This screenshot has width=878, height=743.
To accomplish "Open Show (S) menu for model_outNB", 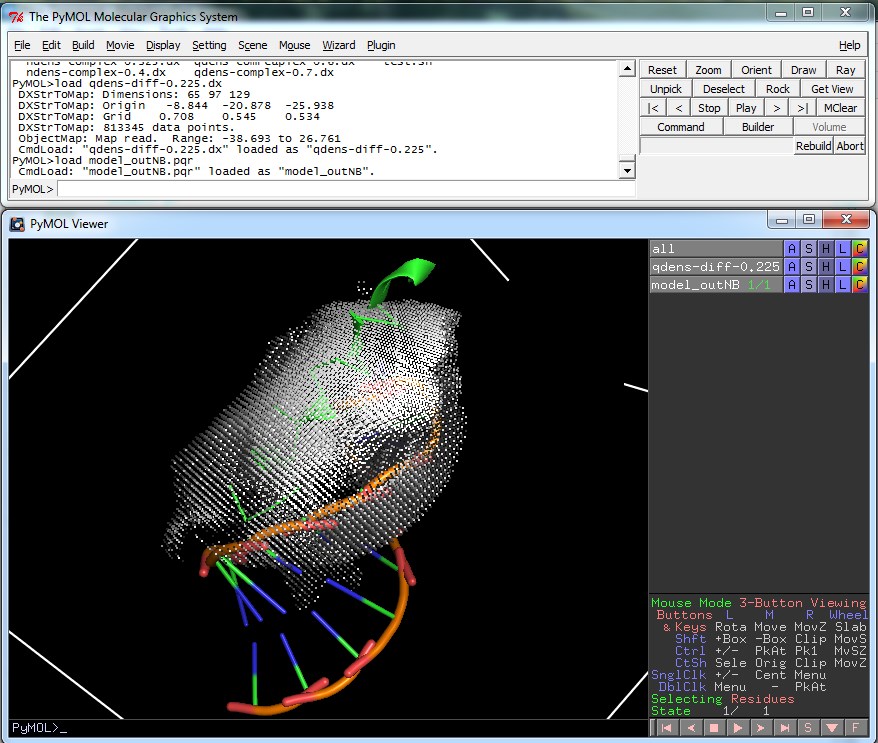I will [x=808, y=284].
